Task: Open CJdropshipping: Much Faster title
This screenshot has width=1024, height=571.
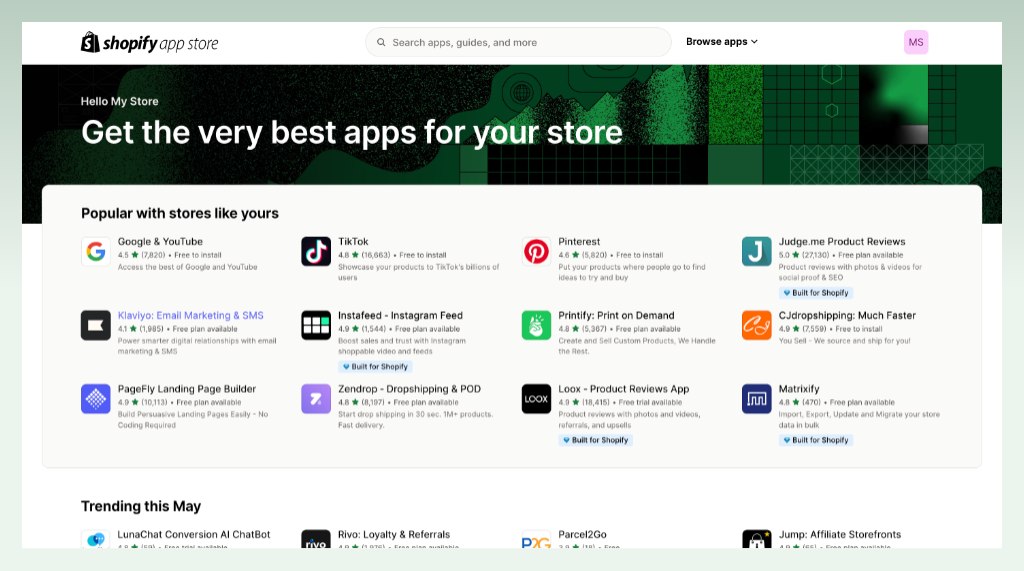Action: pos(847,316)
